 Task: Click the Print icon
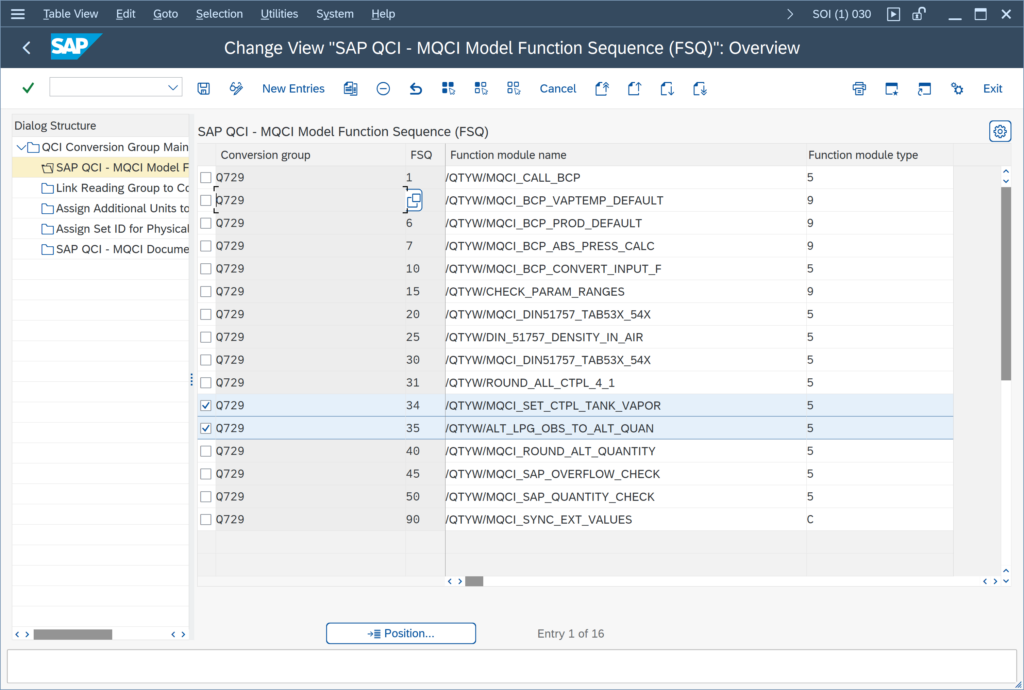click(859, 89)
